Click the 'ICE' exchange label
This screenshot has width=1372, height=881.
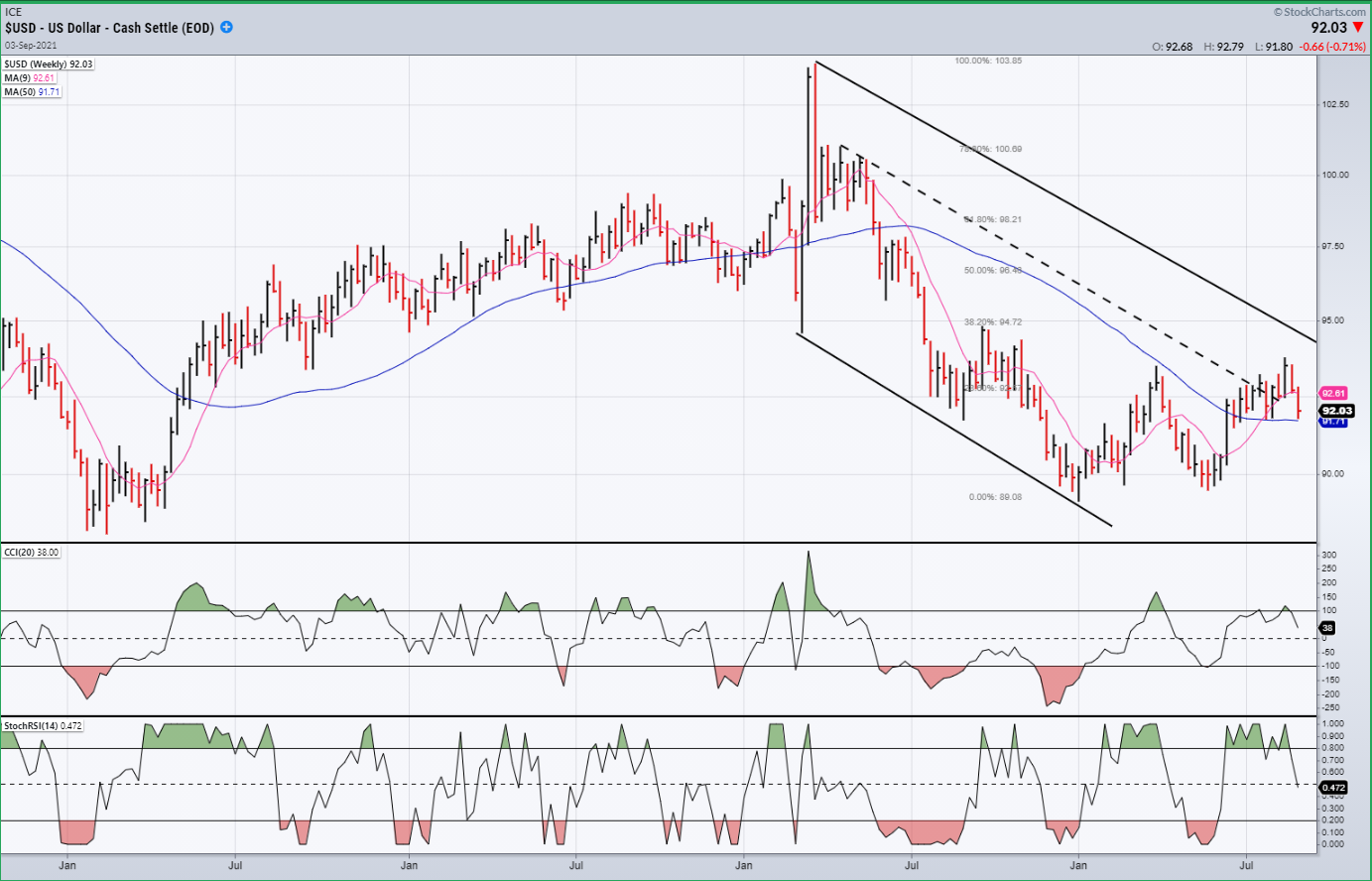coord(13,12)
